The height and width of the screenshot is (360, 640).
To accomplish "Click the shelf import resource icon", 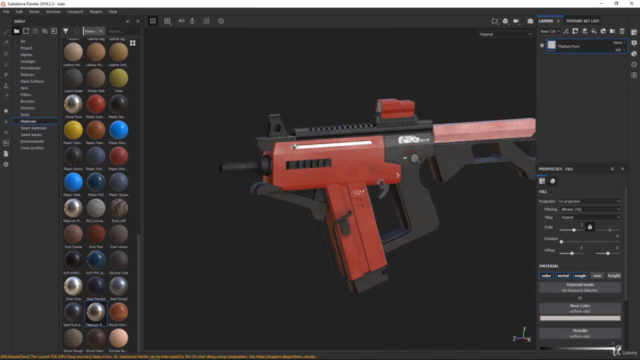I will click(54, 31).
